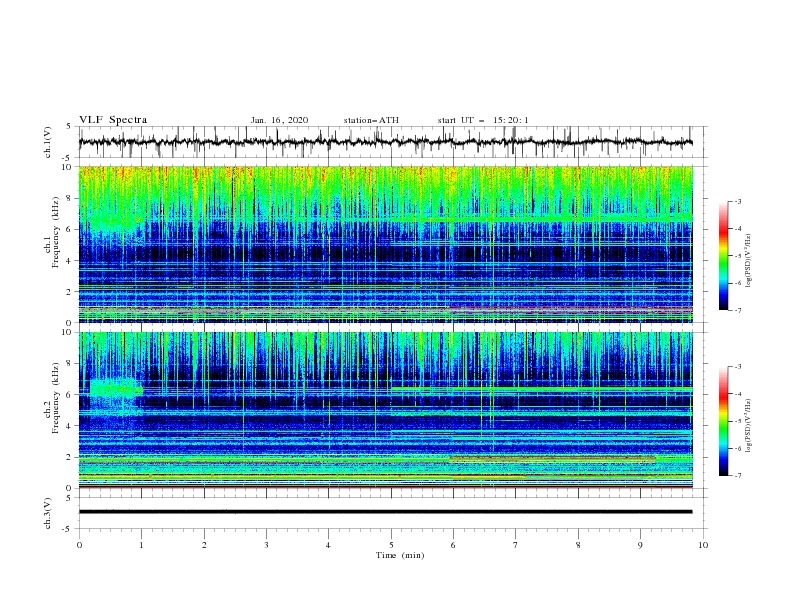Viewport: 792px width, 612px height.
Task: Click the "VLF Spectra" title text
Action: tap(113, 120)
